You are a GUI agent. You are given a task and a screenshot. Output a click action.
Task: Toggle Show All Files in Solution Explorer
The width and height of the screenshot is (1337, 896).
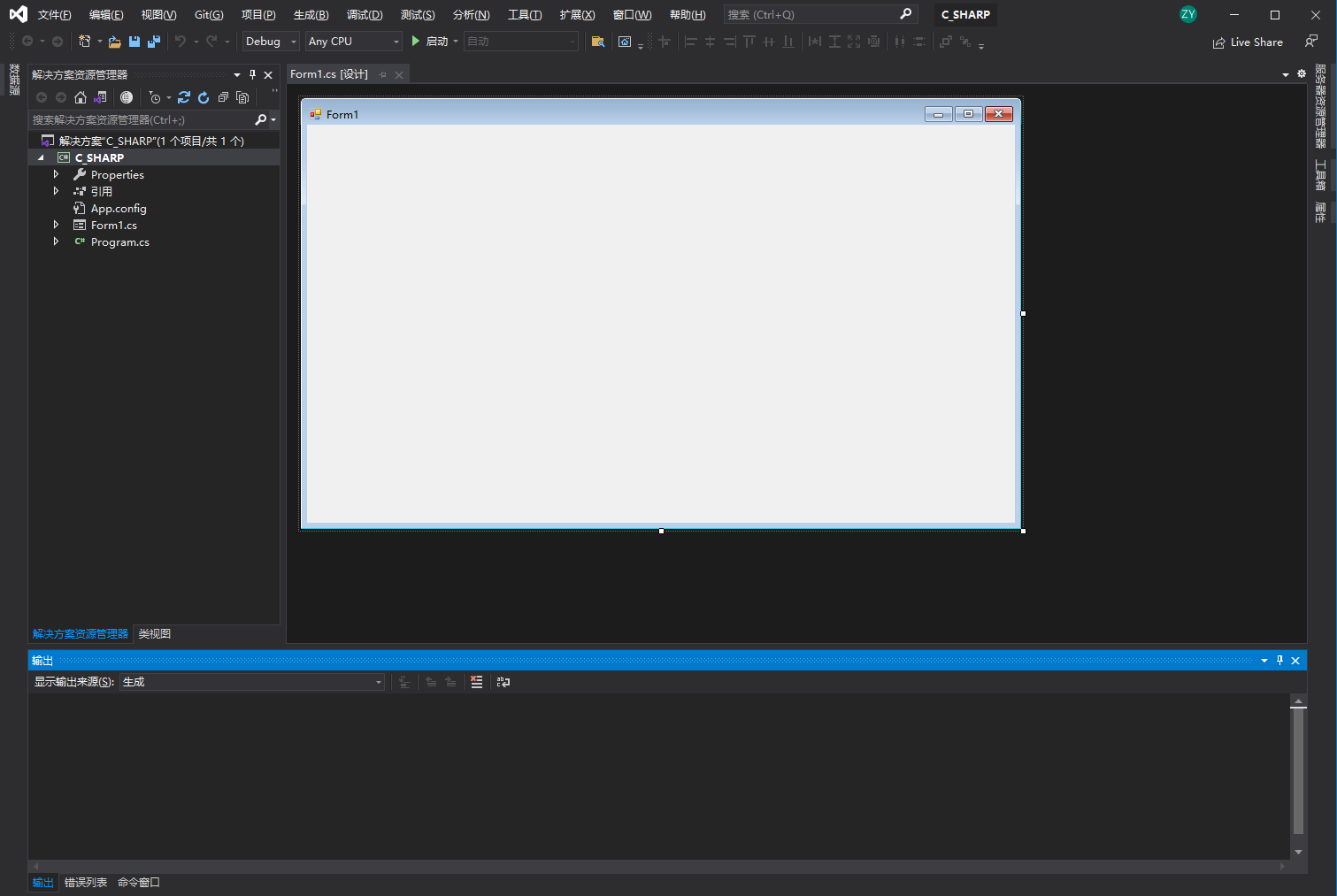(x=242, y=97)
